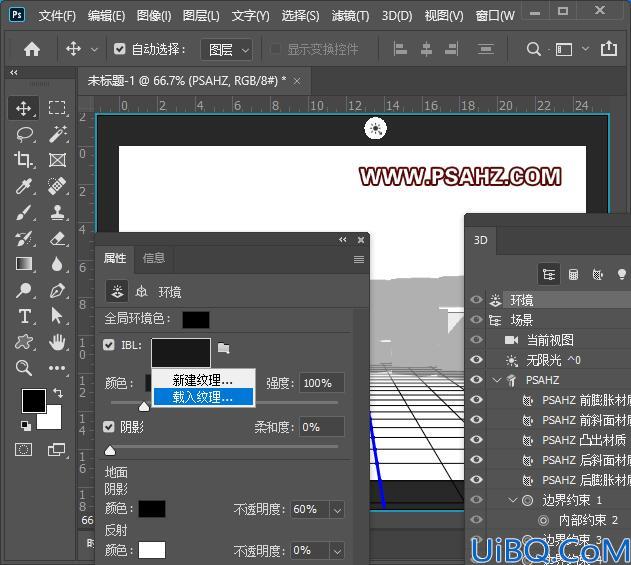This screenshot has width=631, height=565.
Task: Collapse the 边界约束 1 node
Action: point(513,500)
